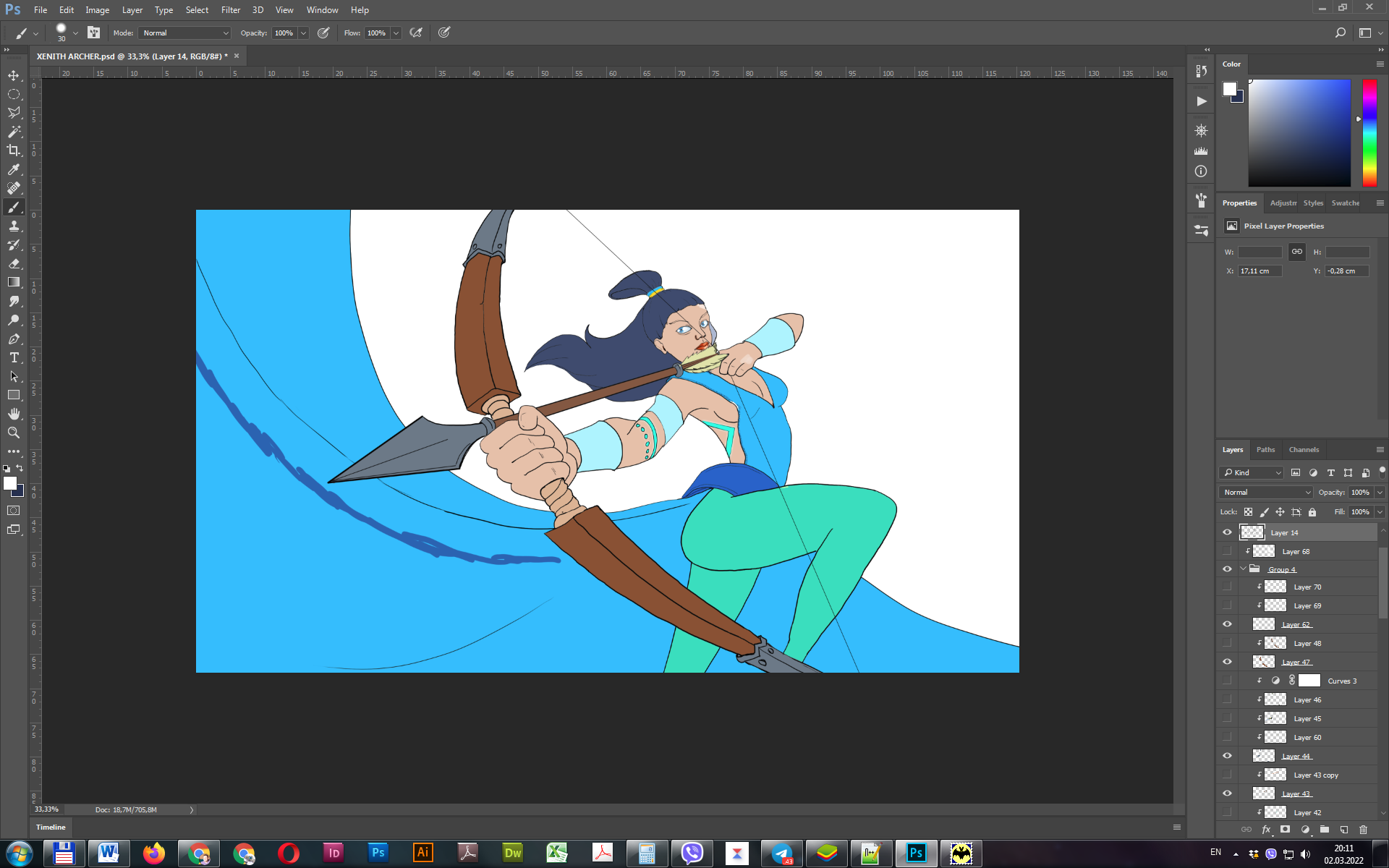Open the layer Fill dropdown arrow
The image size is (1389, 868).
tap(1380, 512)
